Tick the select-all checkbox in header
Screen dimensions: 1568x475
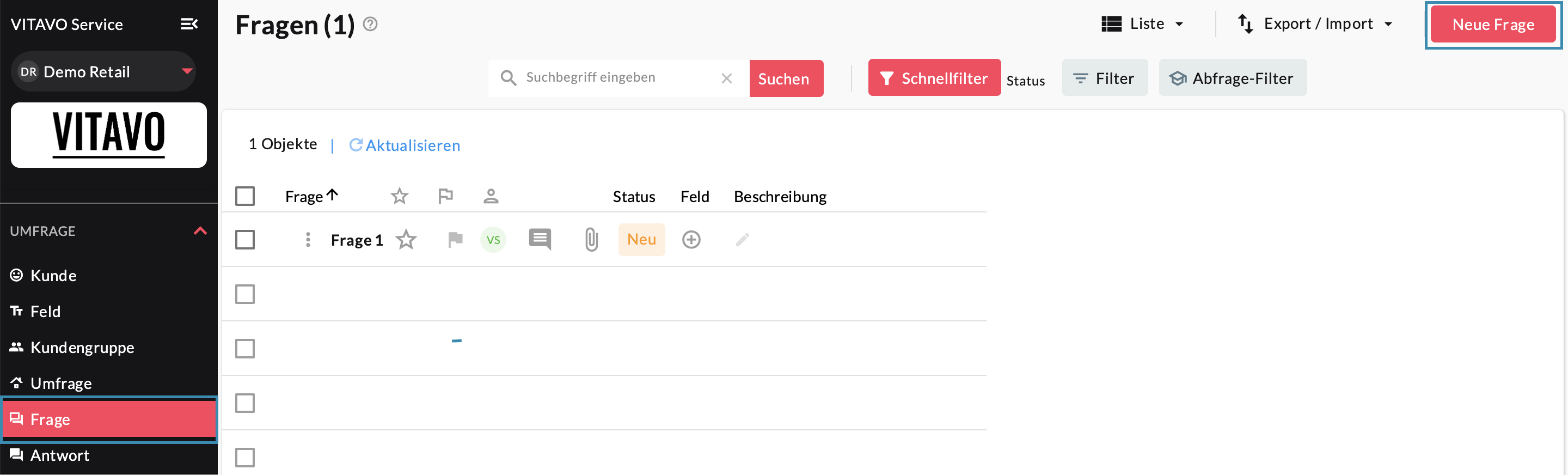244,197
